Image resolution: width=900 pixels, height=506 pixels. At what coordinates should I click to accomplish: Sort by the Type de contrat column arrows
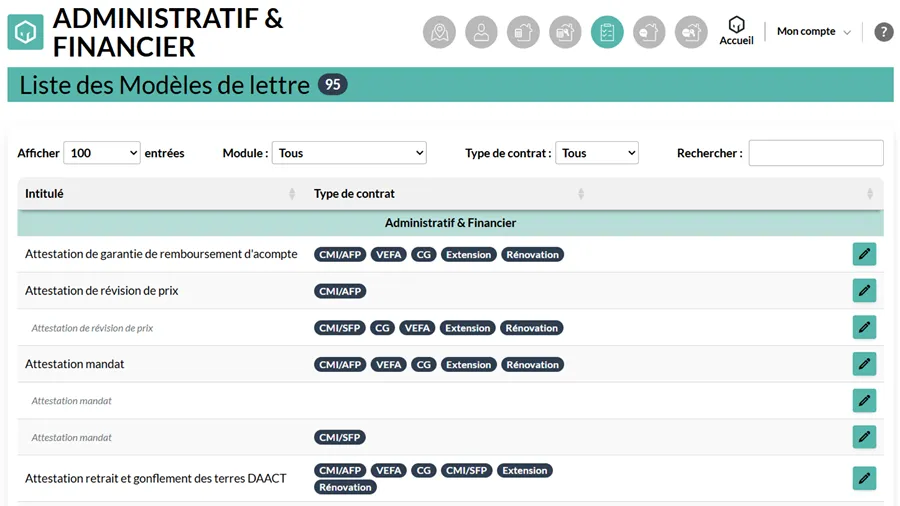tap(581, 194)
